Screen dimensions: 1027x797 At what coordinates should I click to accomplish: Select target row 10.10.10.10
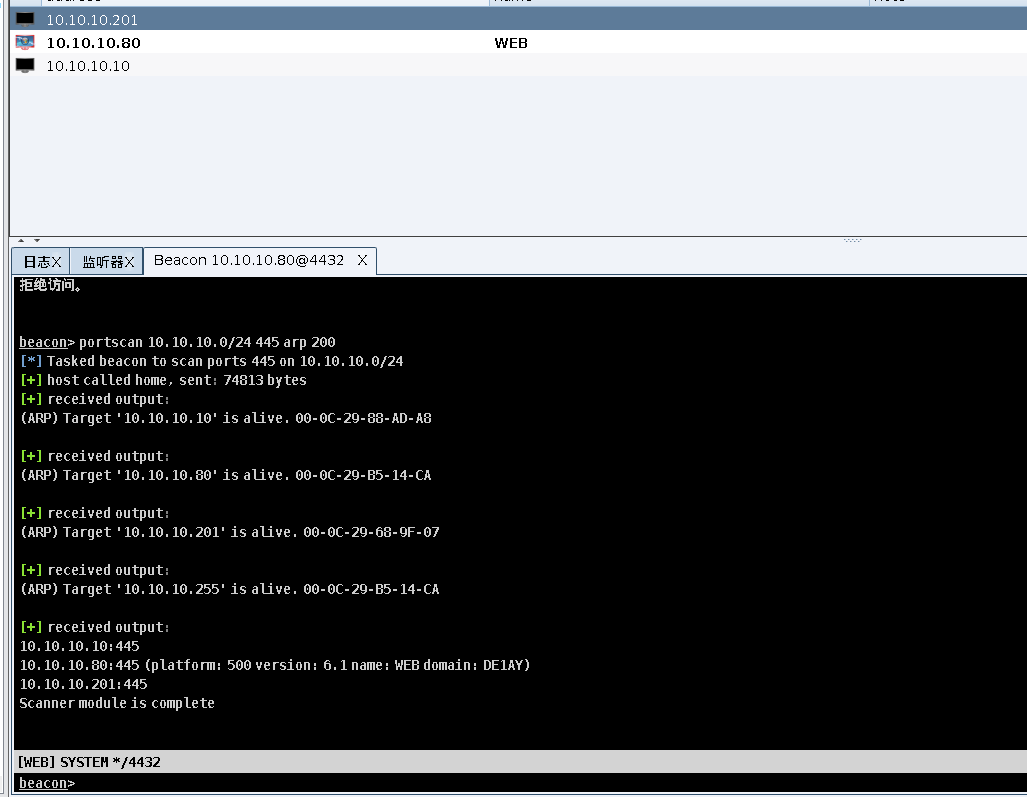518,65
